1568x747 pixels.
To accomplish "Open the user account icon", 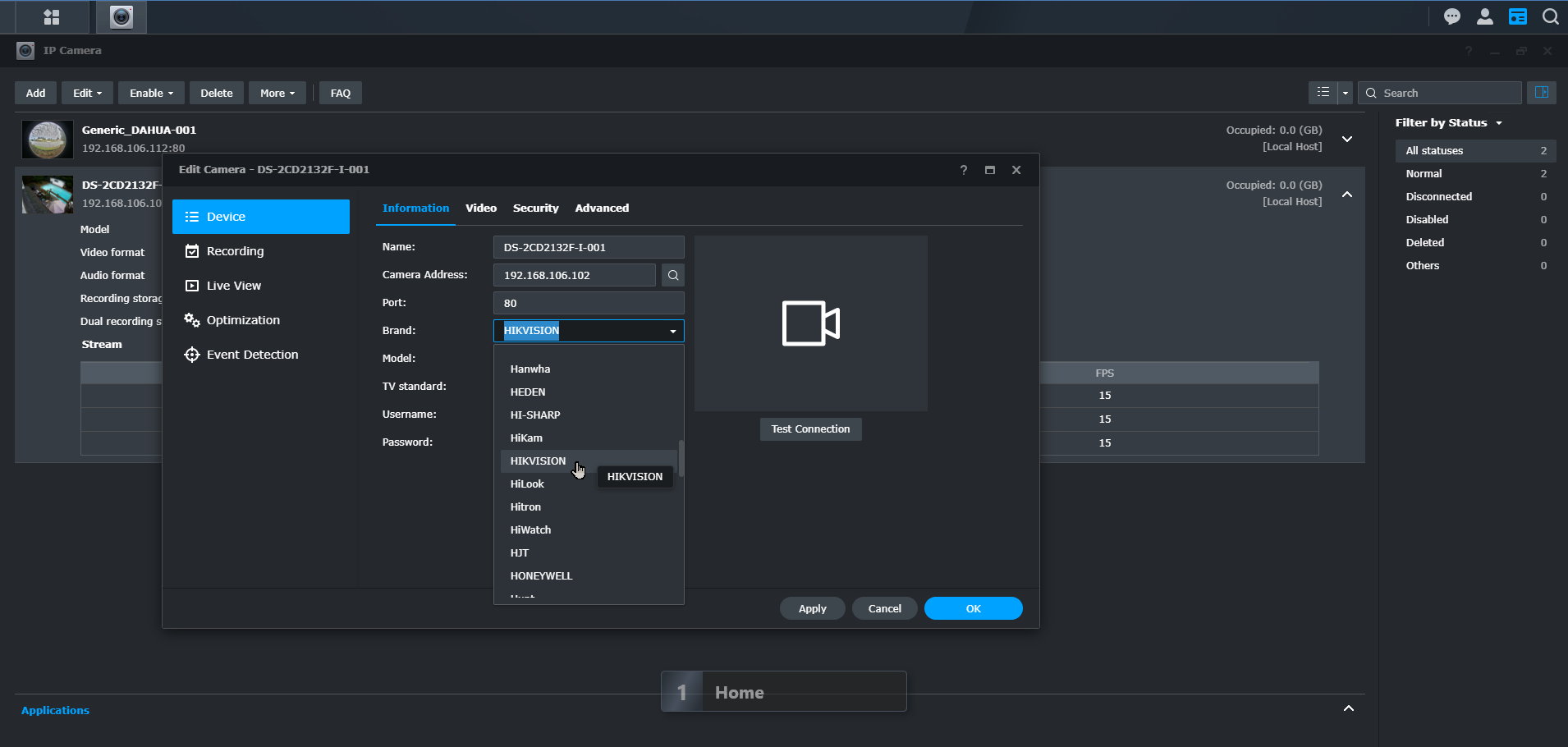I will coord(1484,16).
